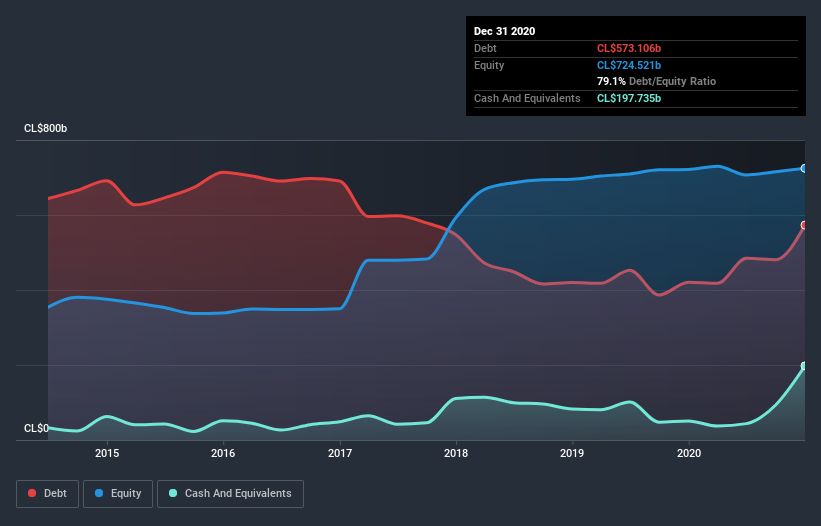Click the CL$573.106b debt value
Viewport: 821px width, 526px height.
[629, 48]
